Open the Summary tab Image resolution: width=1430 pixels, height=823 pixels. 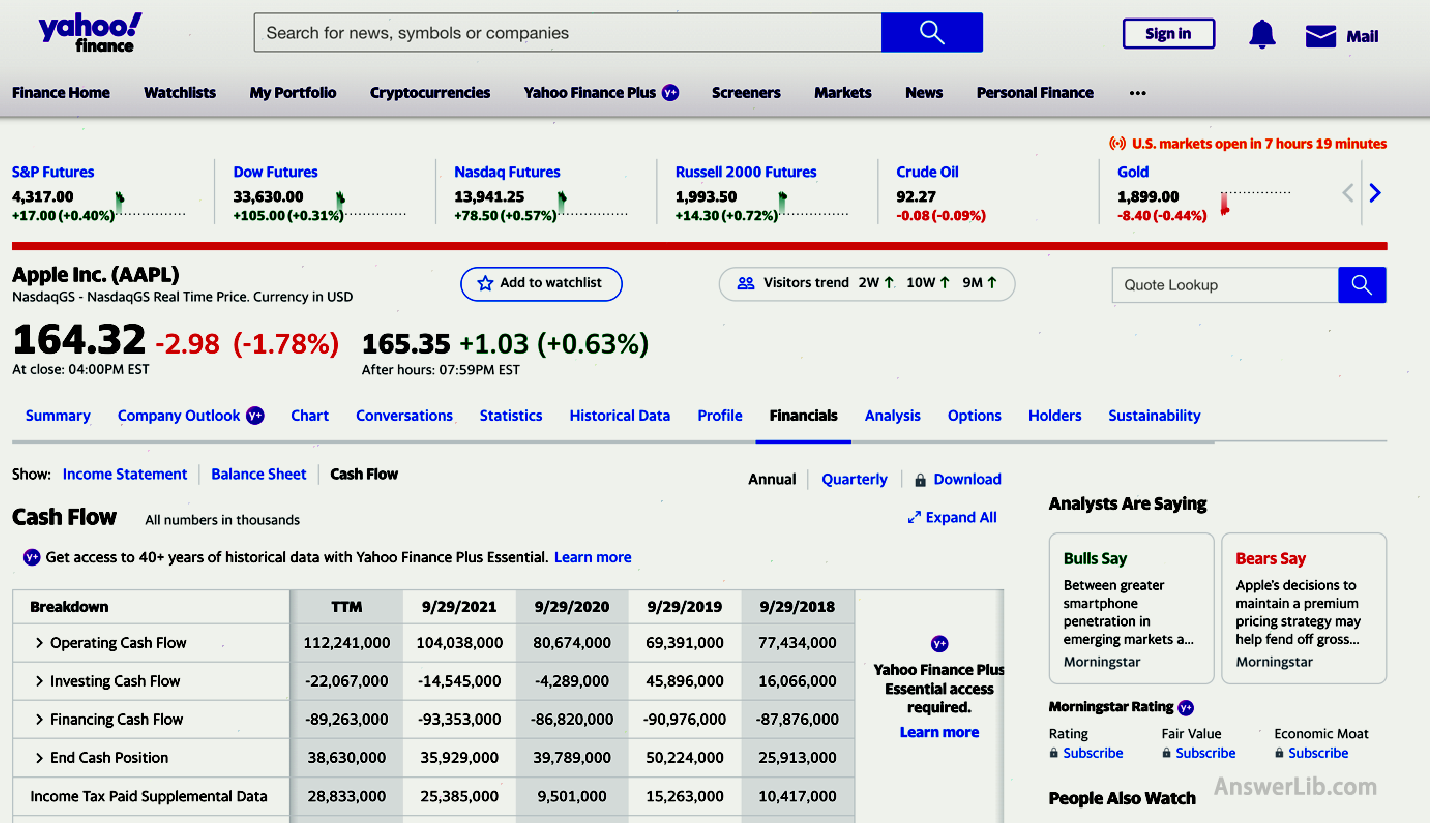[58, 416]
